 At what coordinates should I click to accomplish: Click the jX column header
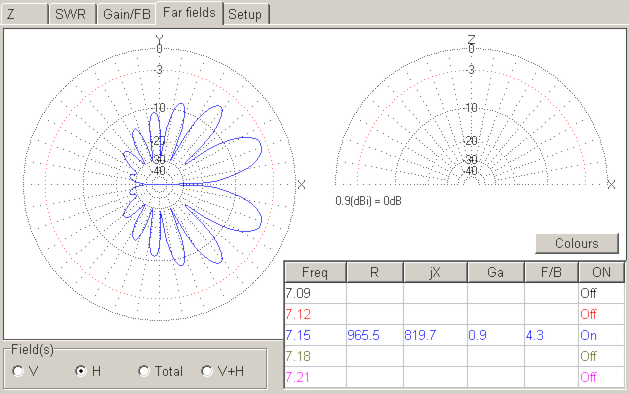point(435,272)
